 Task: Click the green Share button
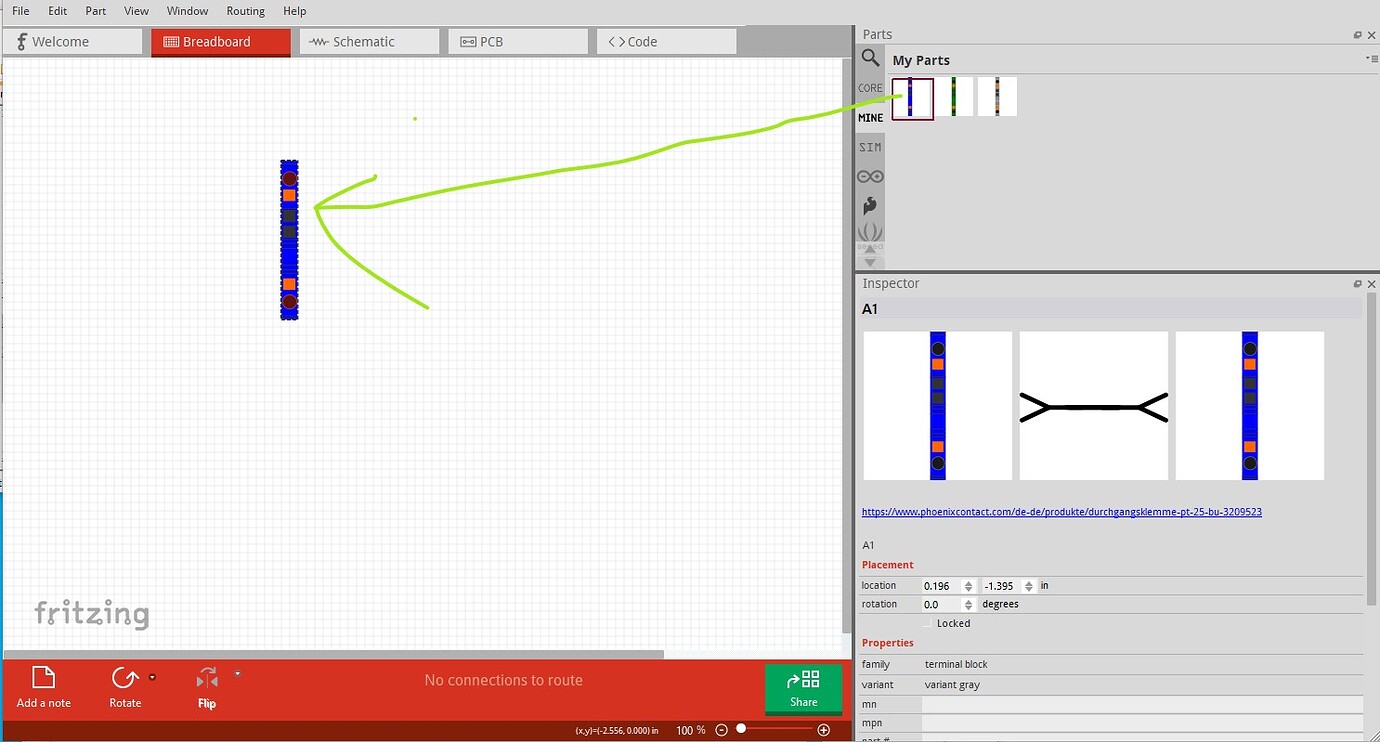(x=803, y=688)
